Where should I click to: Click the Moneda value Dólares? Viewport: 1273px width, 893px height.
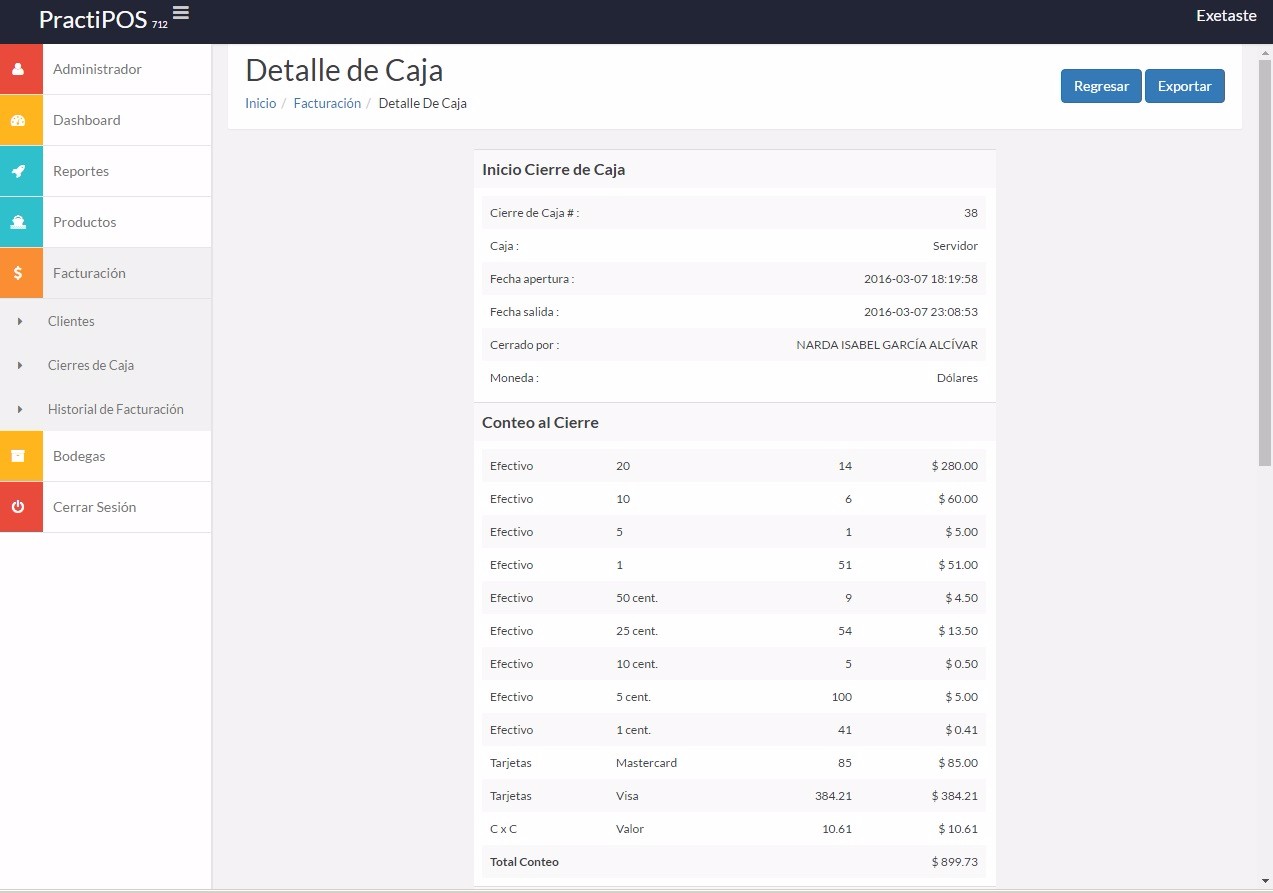point(957,378)
